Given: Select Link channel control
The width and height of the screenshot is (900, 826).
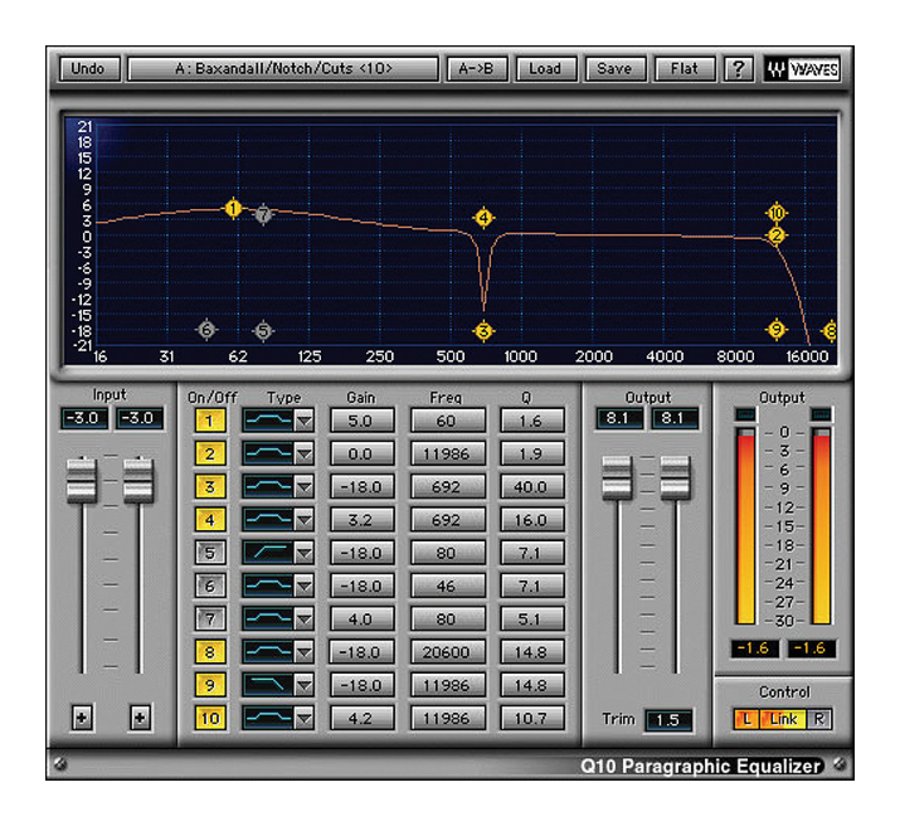Looking at the screenshot, I should [783, 719].
